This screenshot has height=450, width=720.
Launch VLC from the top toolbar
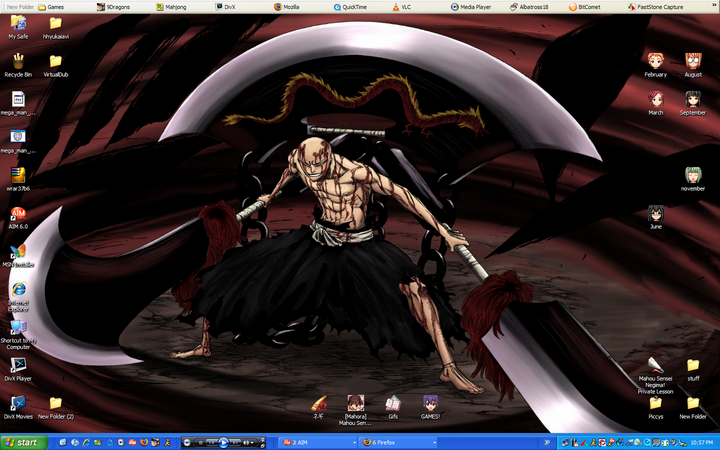coord(401,6)
